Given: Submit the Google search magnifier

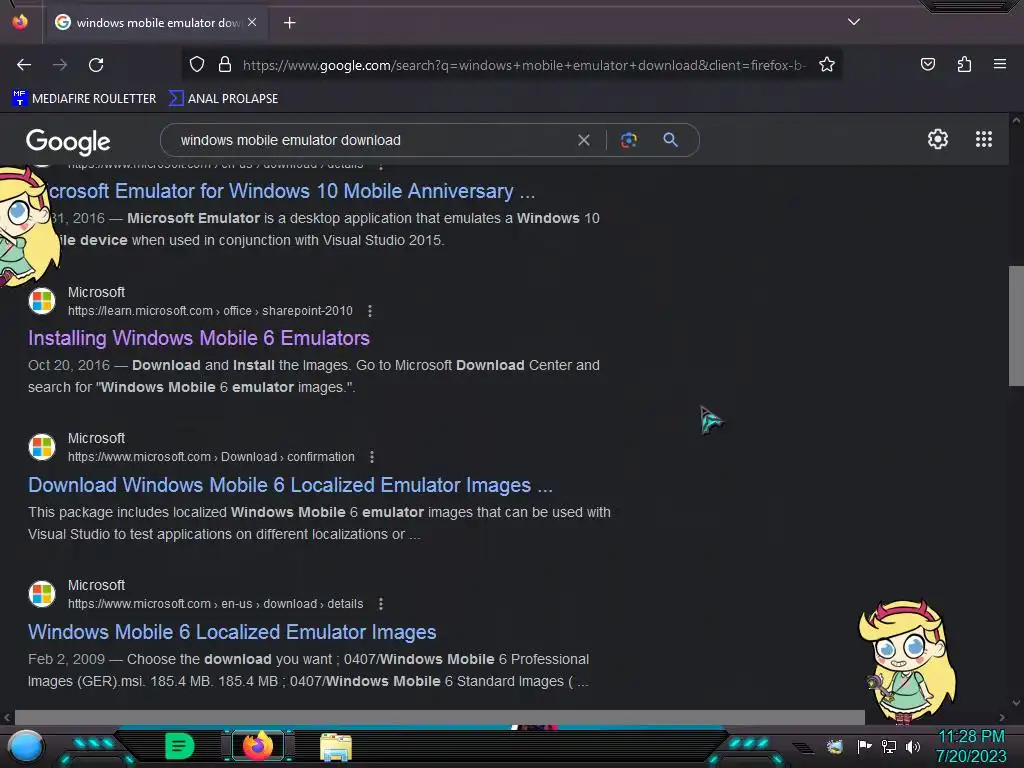Looking at the screenshot, I should coord(670,140).
